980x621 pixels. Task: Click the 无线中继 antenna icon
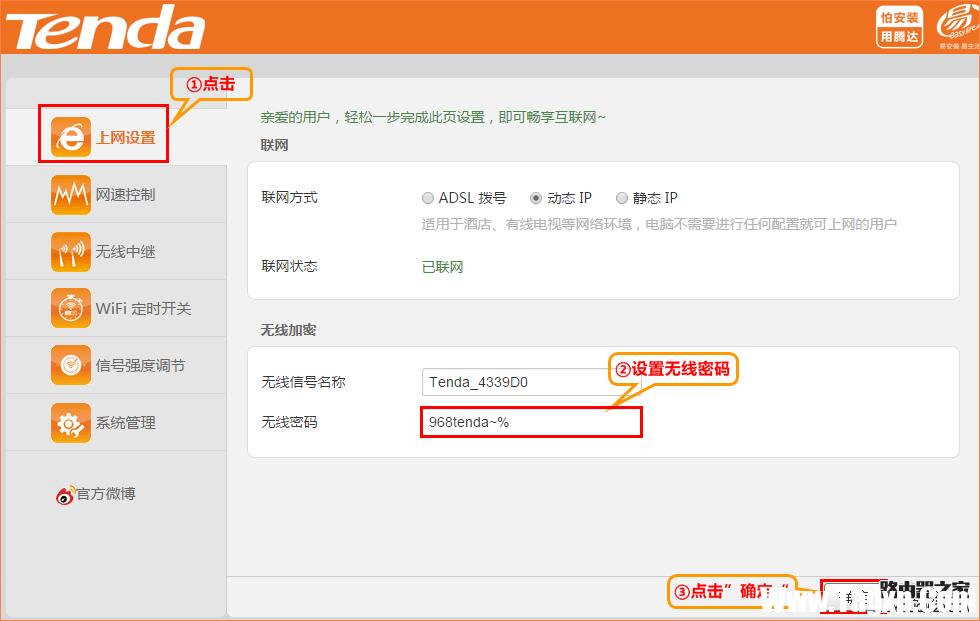[71, 251]
